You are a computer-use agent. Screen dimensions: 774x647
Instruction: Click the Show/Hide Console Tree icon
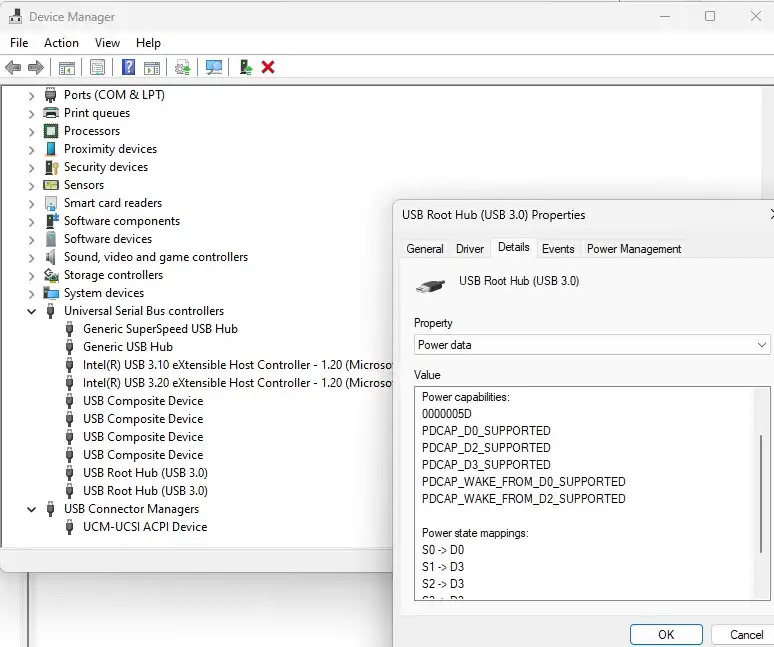click(x=66, y=67)
